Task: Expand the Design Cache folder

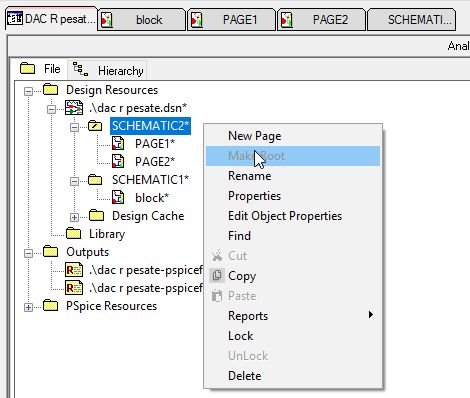Action: pyautogui.click(x=74, y=217)
